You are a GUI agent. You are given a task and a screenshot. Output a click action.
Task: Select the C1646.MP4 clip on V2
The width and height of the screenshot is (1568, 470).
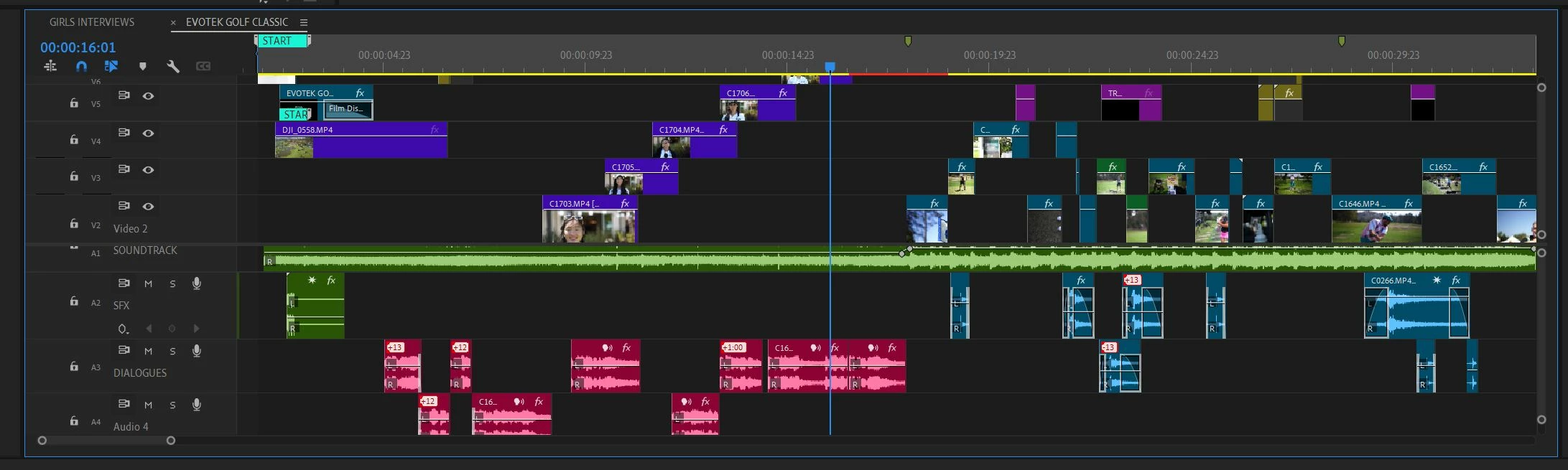point(1376,220)
